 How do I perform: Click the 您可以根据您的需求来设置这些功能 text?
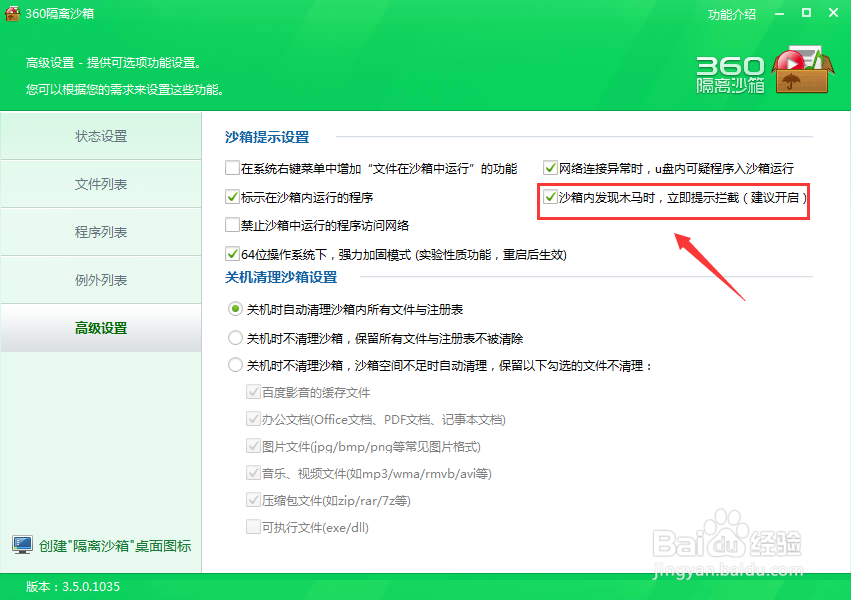click(x=125, y=90)
